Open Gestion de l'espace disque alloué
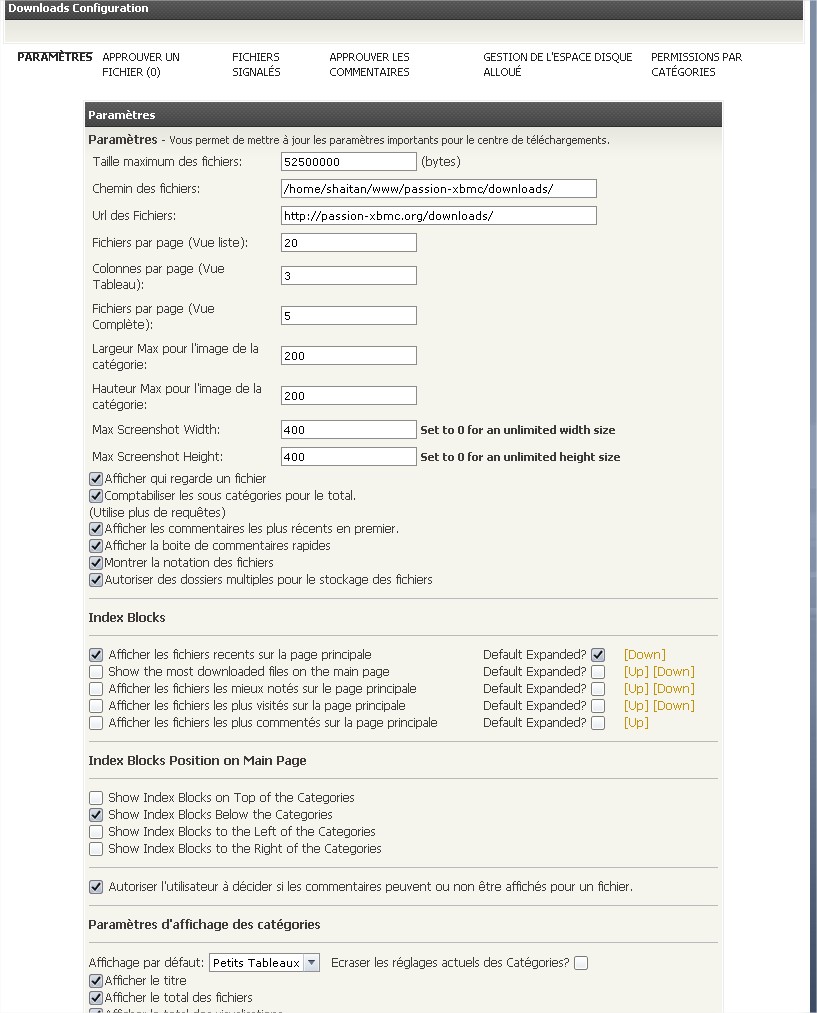817x1013 pixels. [558, 65]
